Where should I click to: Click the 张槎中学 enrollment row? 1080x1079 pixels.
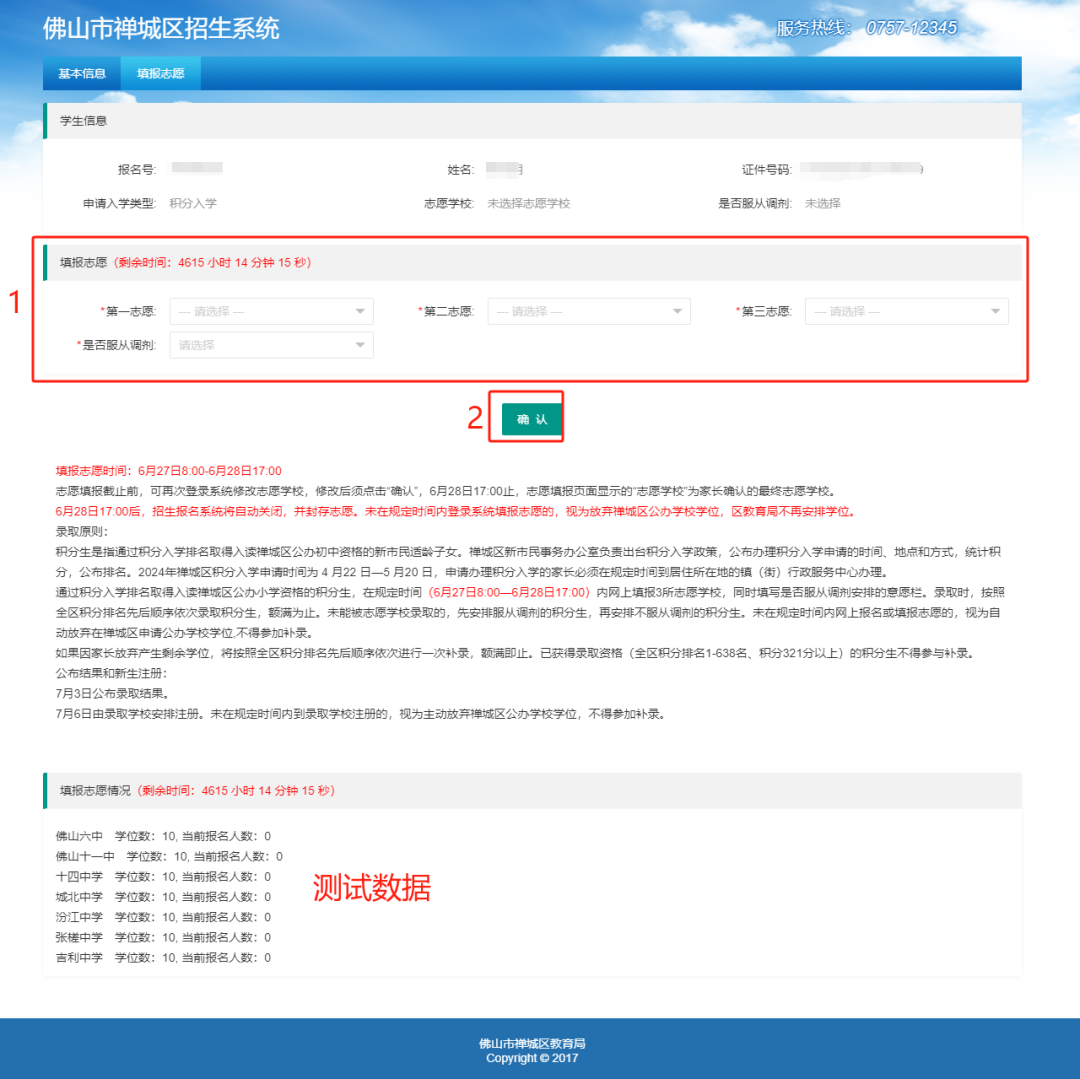point(163,937)
